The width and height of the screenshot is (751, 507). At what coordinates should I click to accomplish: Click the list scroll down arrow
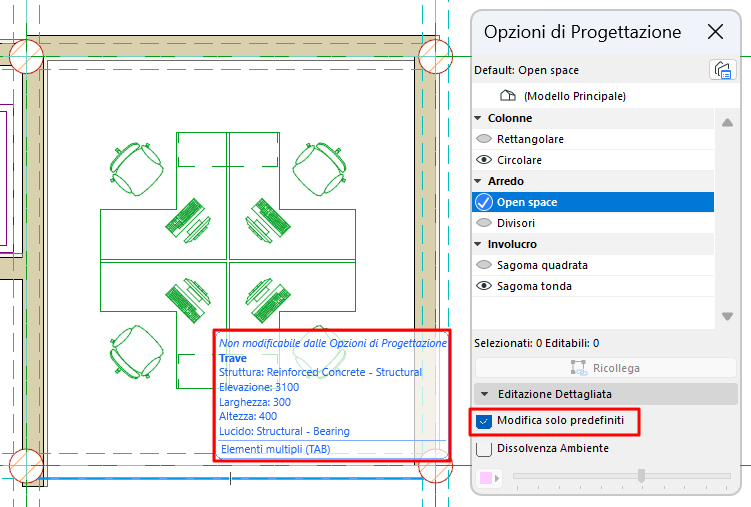pos(728,316)
